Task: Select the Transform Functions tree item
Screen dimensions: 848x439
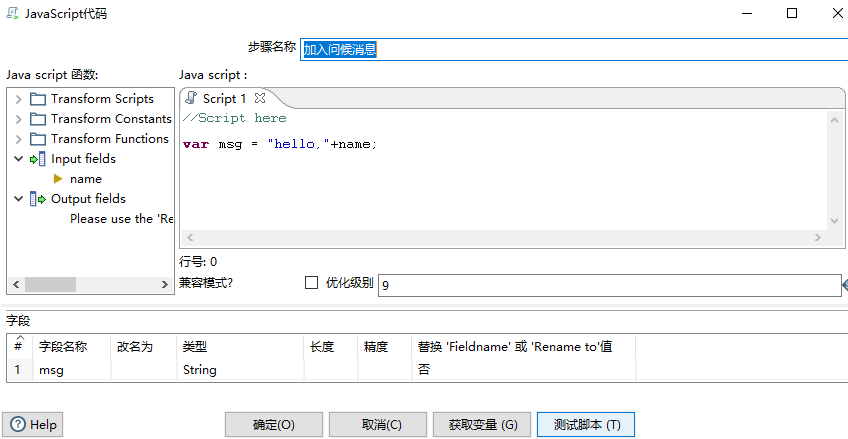Action: click(110, 139)
